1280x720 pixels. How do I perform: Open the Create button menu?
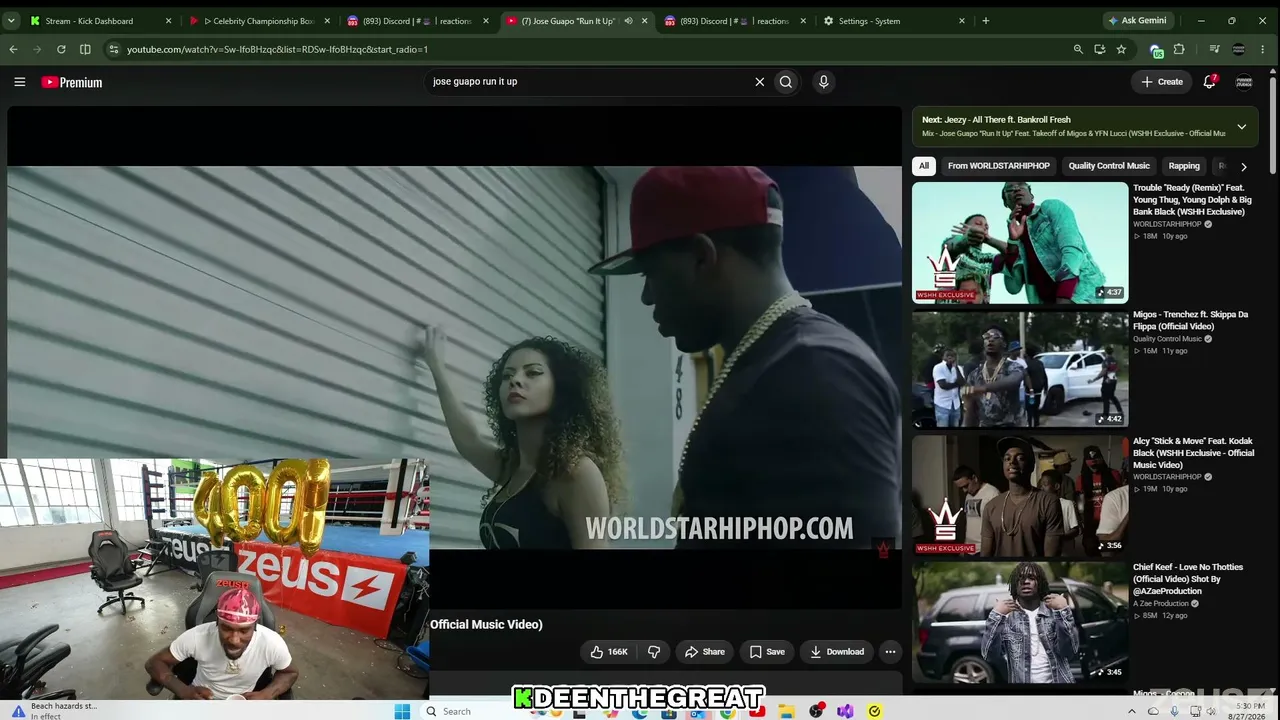pos(1162,82)
